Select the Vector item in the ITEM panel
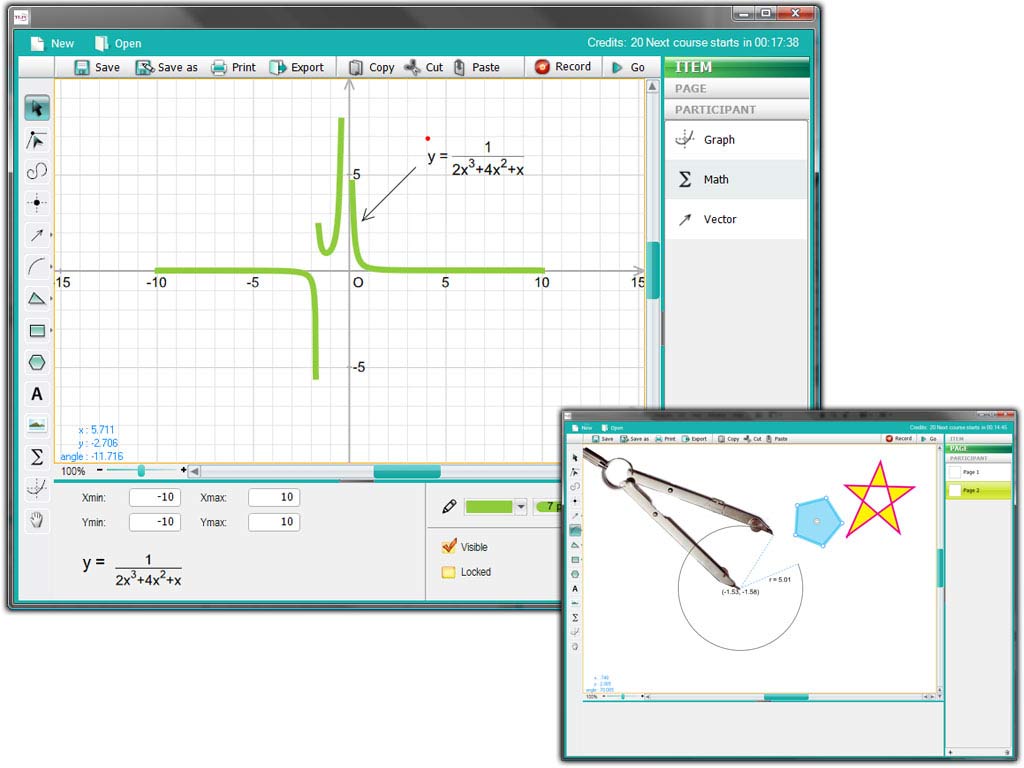 click(x=737, y=219)
